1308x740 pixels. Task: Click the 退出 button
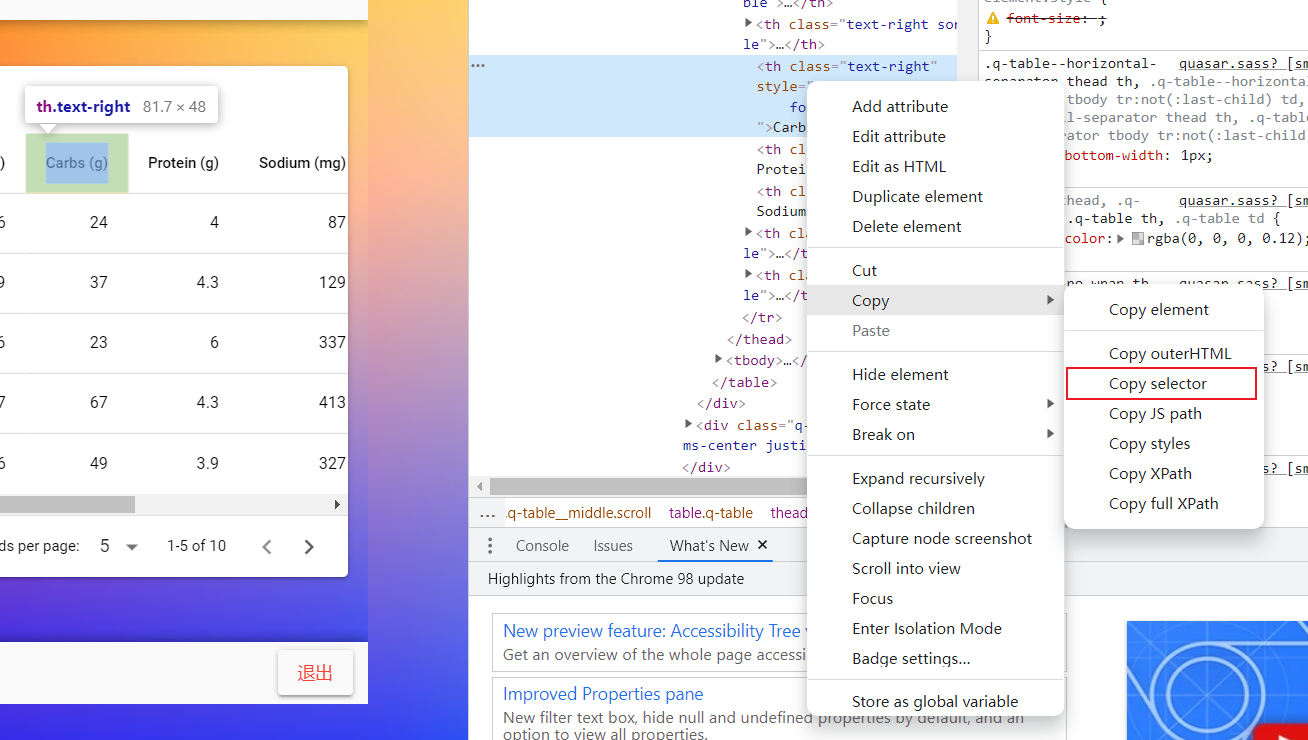tap(315, 673)
